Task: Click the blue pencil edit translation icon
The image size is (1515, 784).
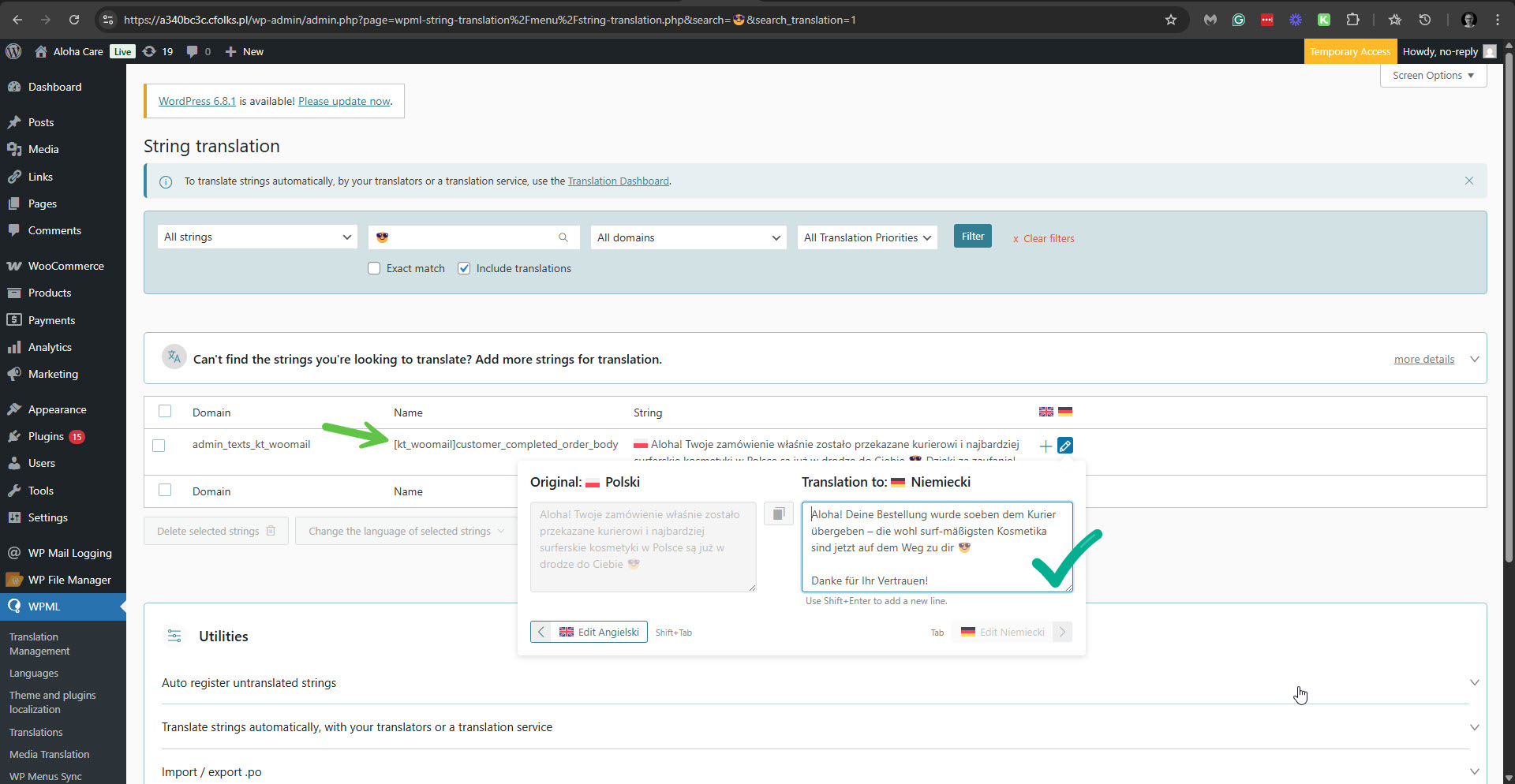Action: click(x=1065, y=446)
